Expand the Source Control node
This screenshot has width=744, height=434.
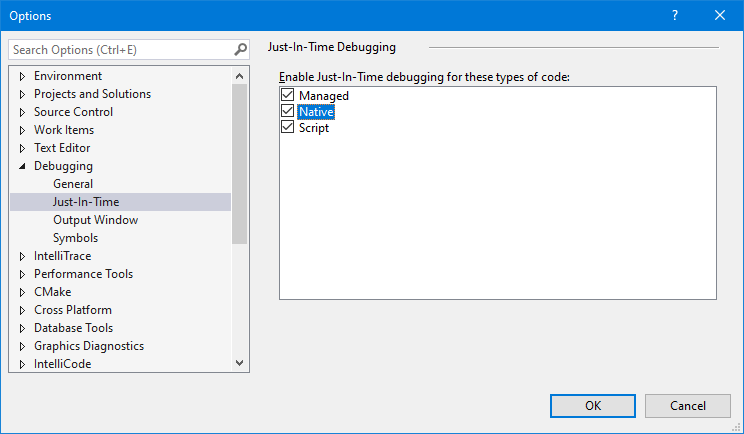pos(22,112)
